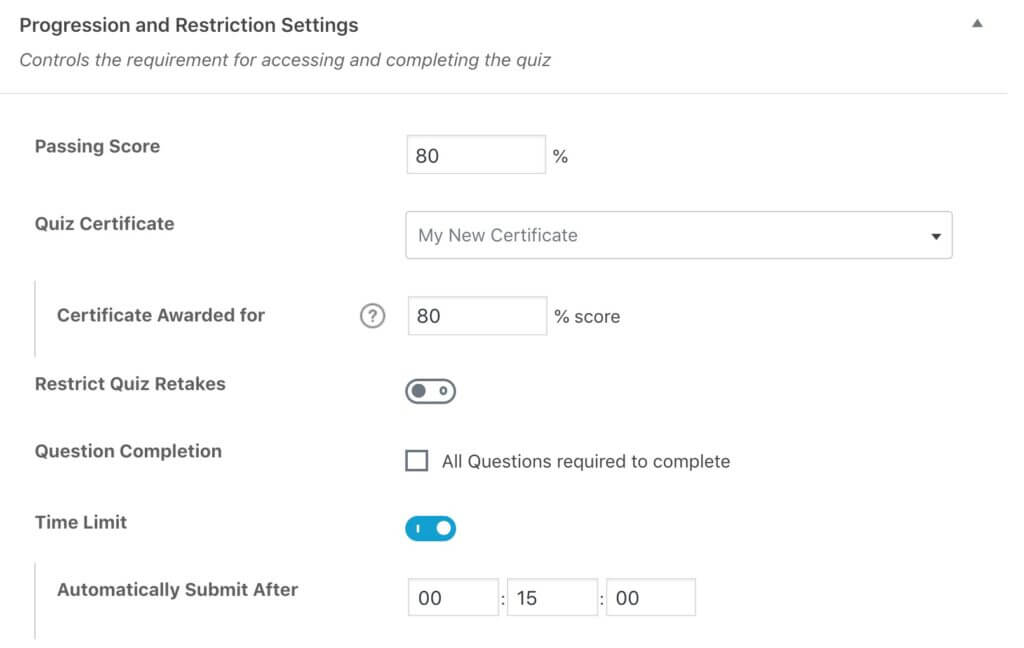
Task: Click the Automatically Submit After label
Action: click(177, 589)
